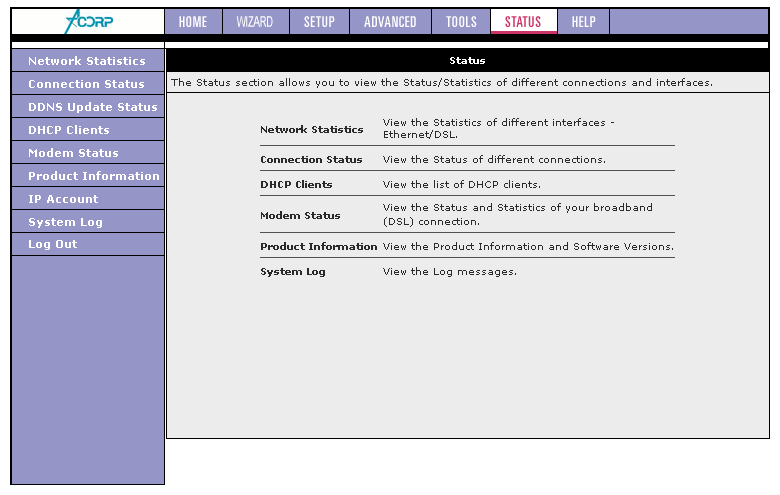View DHCP Clients from the sidebar

(88, 129)
